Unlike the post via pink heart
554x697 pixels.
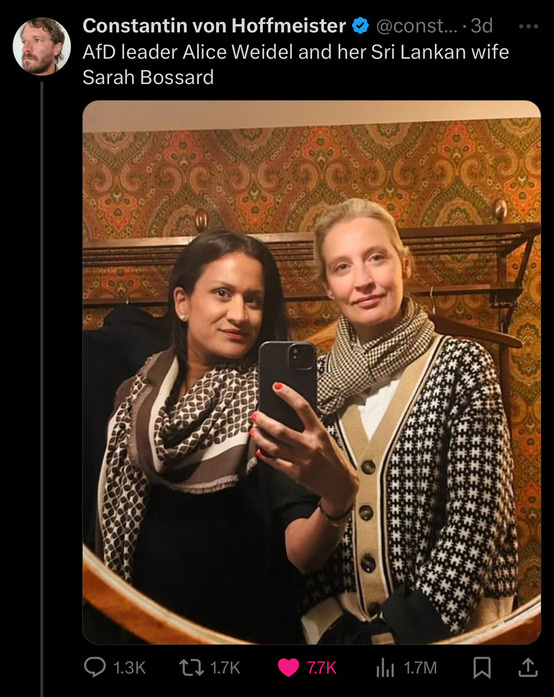tap(288, 668)
